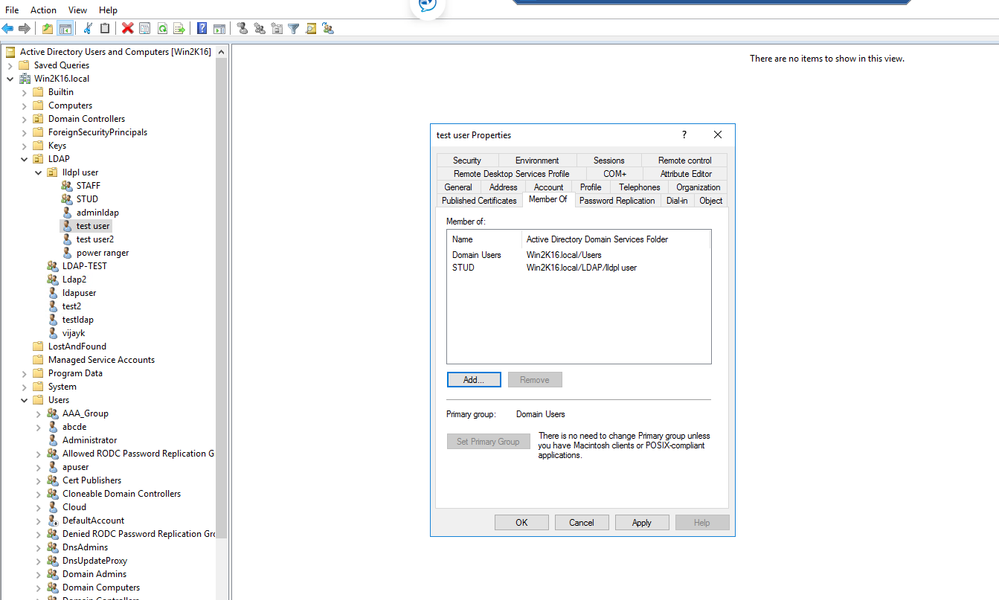Open the Action menu
The width and height of the screenshot is (999, 600).
point(43,10)
